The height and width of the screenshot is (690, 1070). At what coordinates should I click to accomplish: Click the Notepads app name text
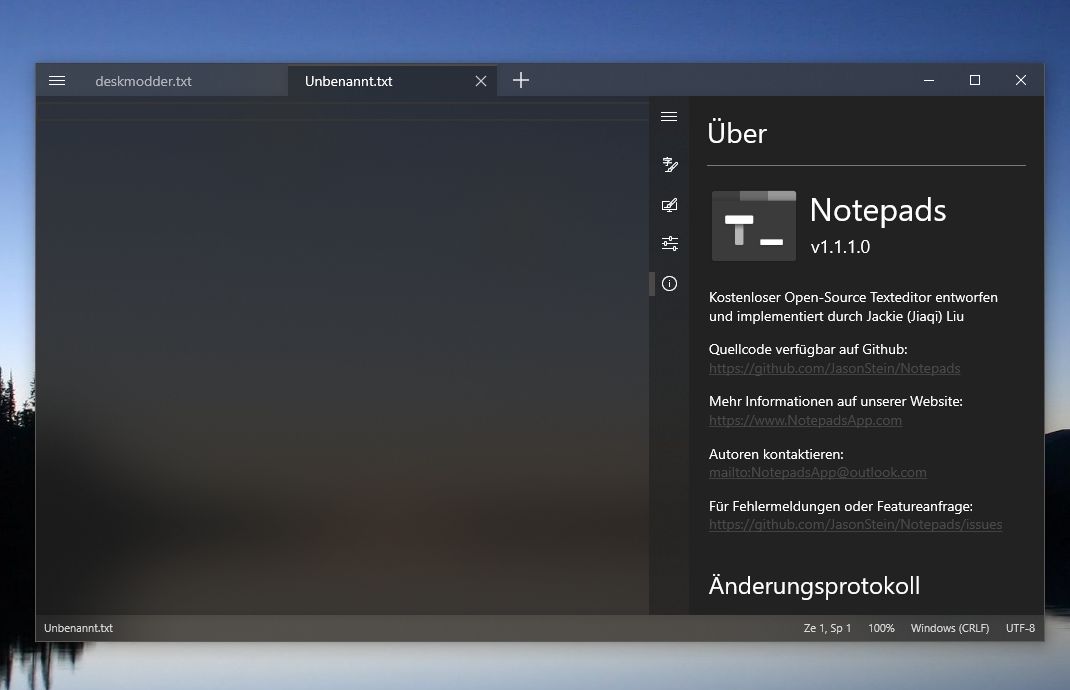point(878,210)
